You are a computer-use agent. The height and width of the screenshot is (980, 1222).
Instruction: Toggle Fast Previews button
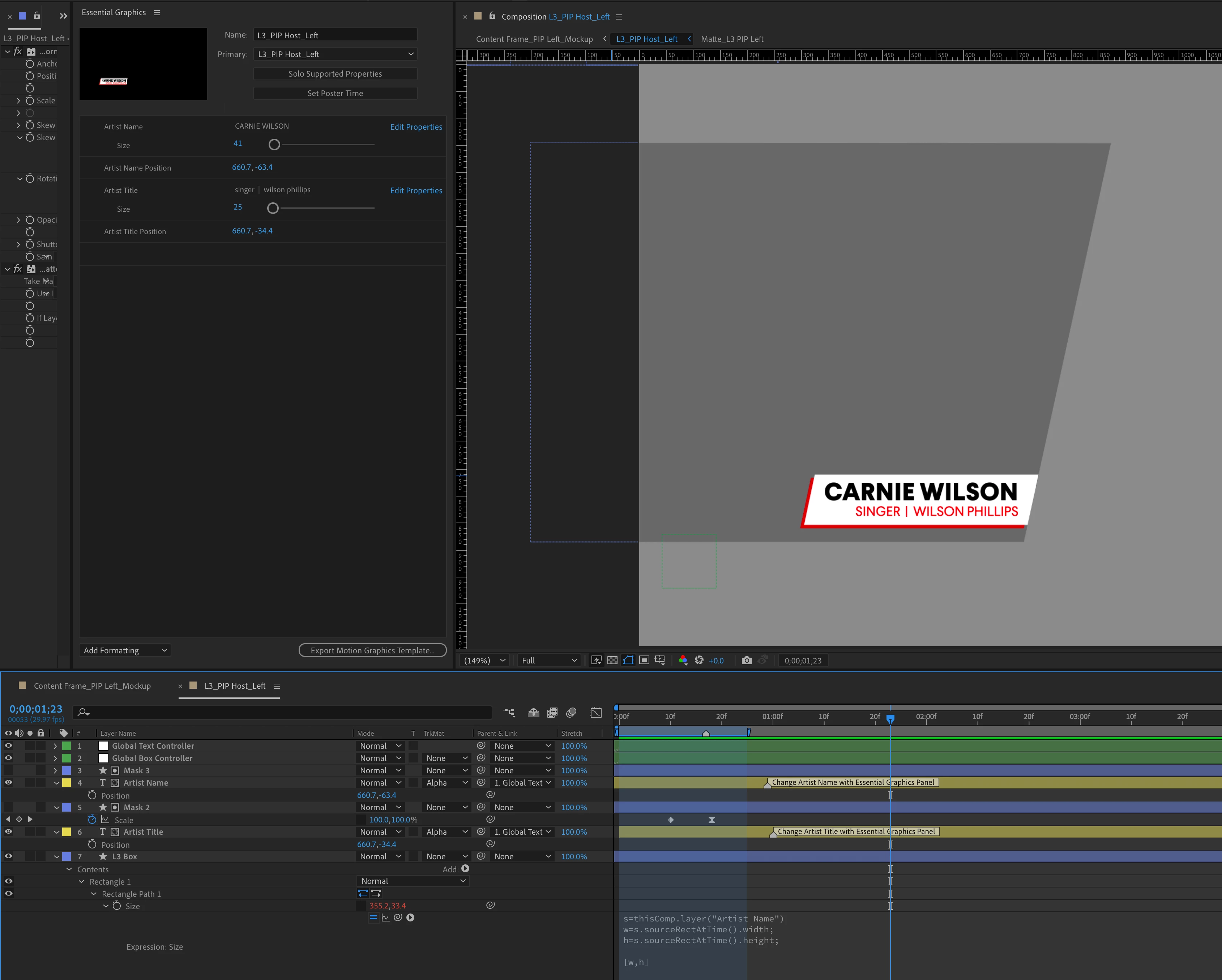point(596,661)
